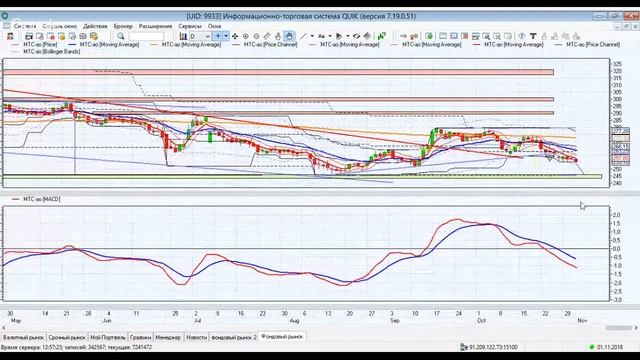Open the Система menu
Viewport: 640px width, 360px height.
click(x=25, y=26)
